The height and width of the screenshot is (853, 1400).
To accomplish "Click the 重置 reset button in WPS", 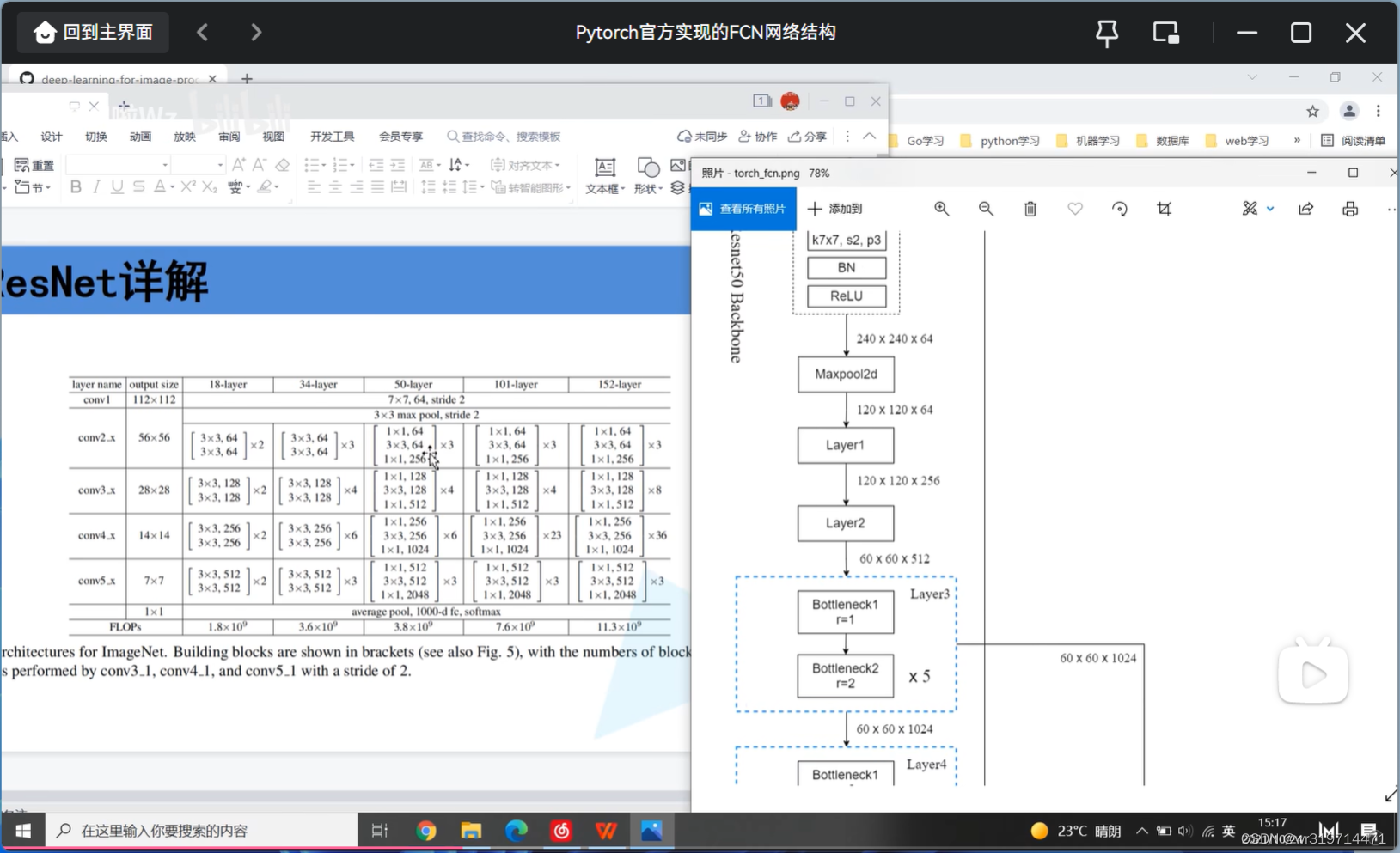I will tap(34, 165).
